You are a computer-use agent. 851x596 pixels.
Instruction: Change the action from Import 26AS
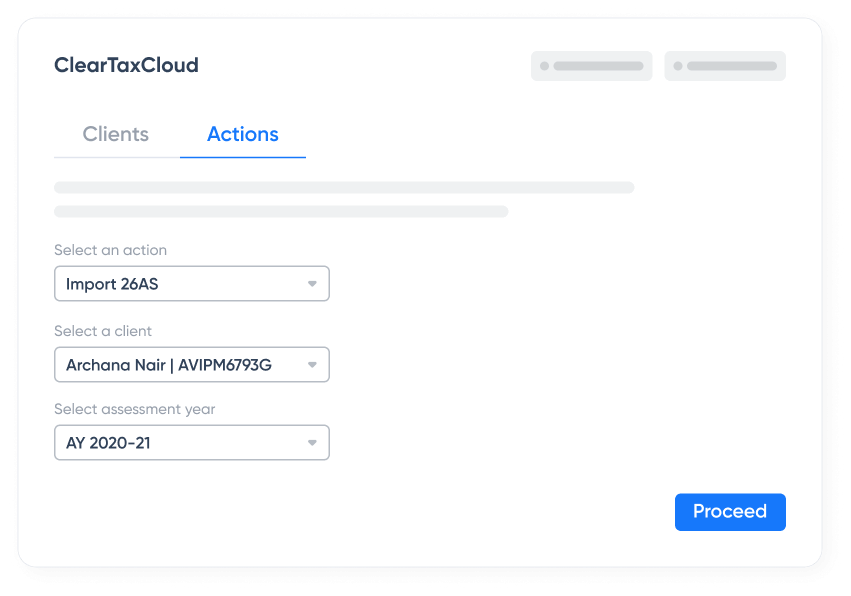click(191, 283)
